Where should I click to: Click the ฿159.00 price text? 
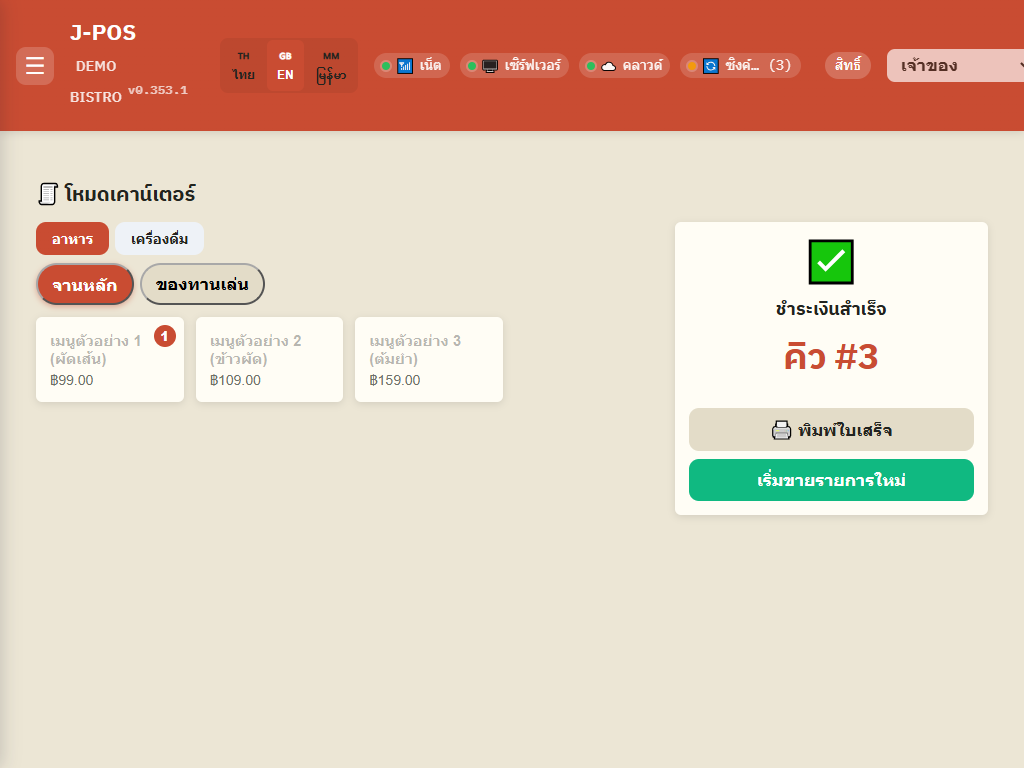[x=395, y=380]
